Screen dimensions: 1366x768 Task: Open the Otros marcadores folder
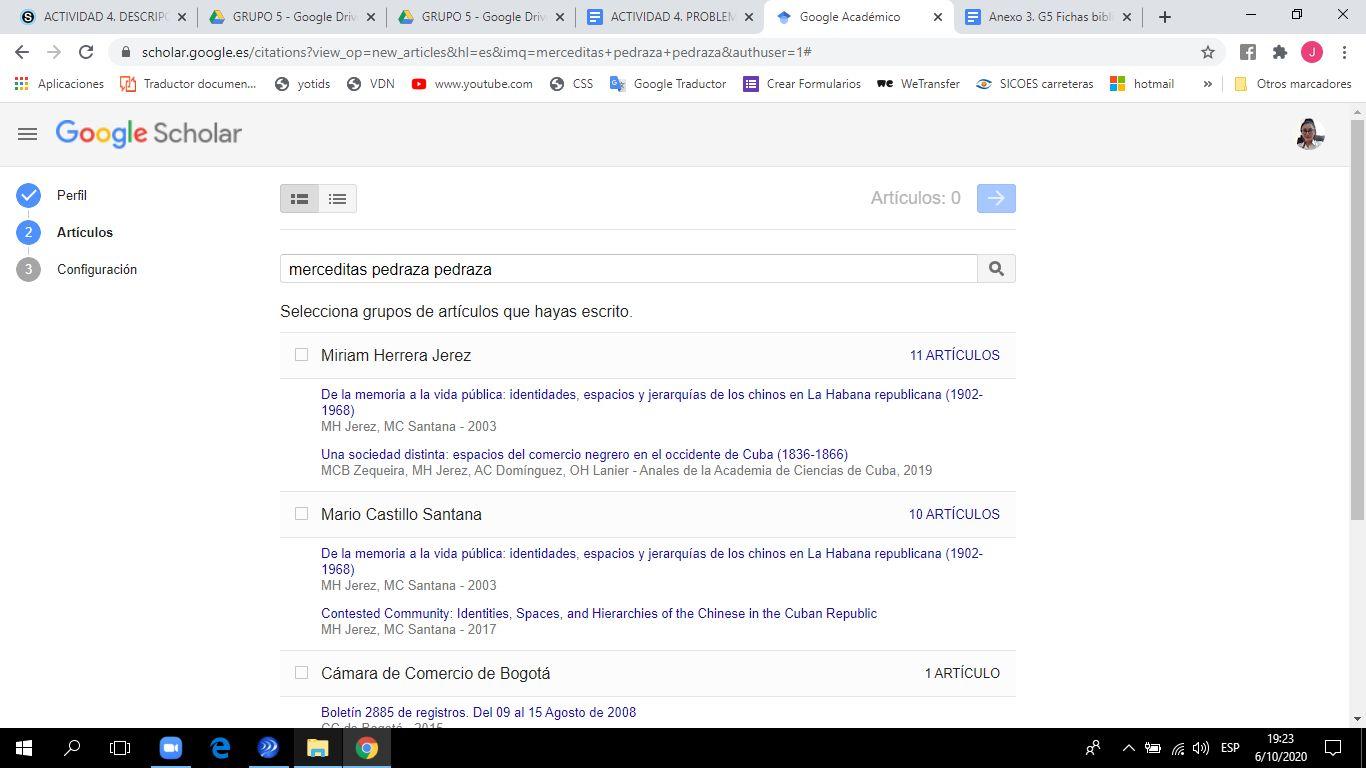click(x=1292, y=84)
